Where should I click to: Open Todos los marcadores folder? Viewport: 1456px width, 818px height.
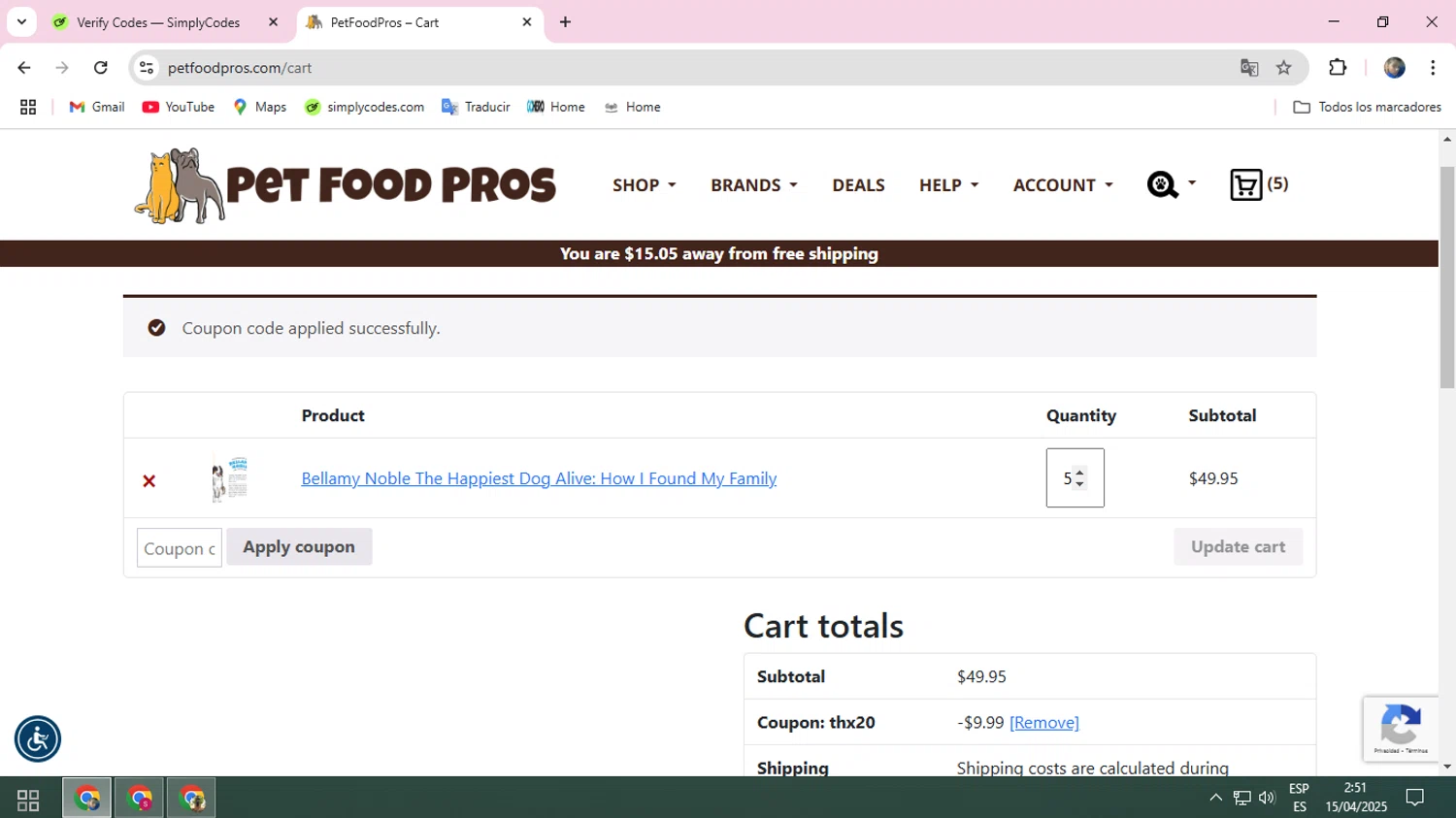point(1368,107)
